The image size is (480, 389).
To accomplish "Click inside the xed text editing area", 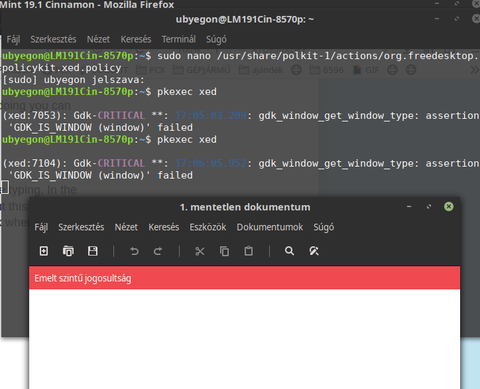I will click(244, 339).
